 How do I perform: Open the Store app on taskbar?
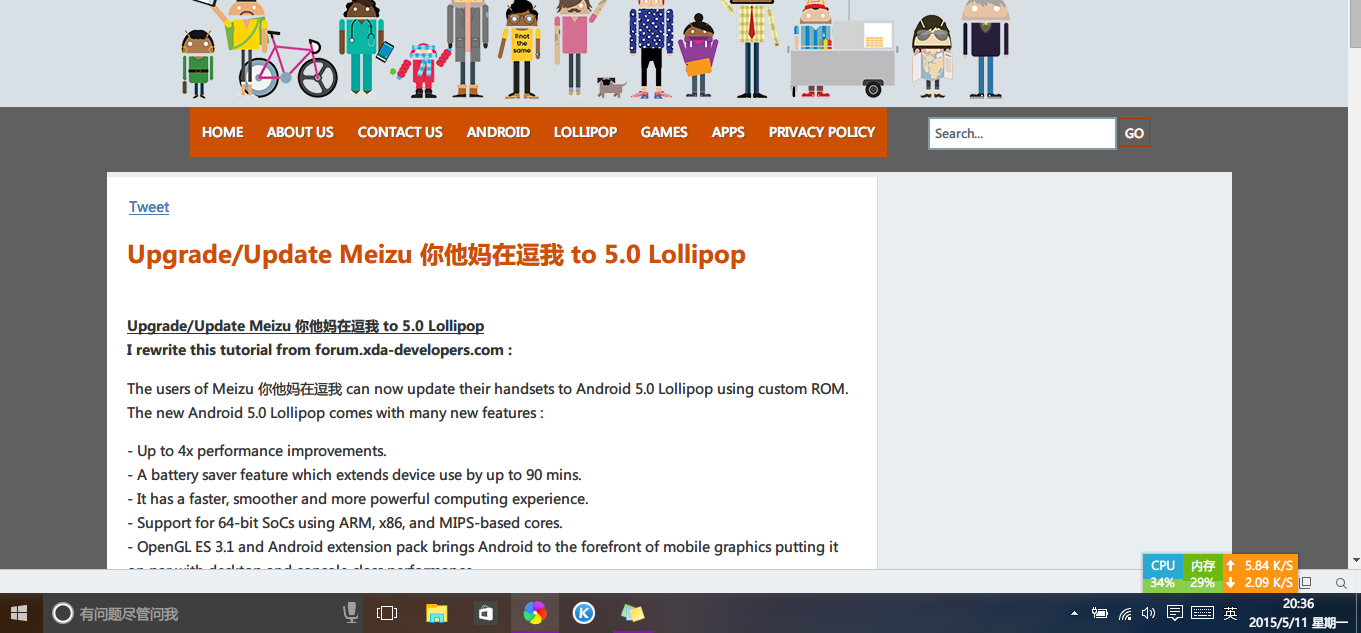[x=485, y=613]
